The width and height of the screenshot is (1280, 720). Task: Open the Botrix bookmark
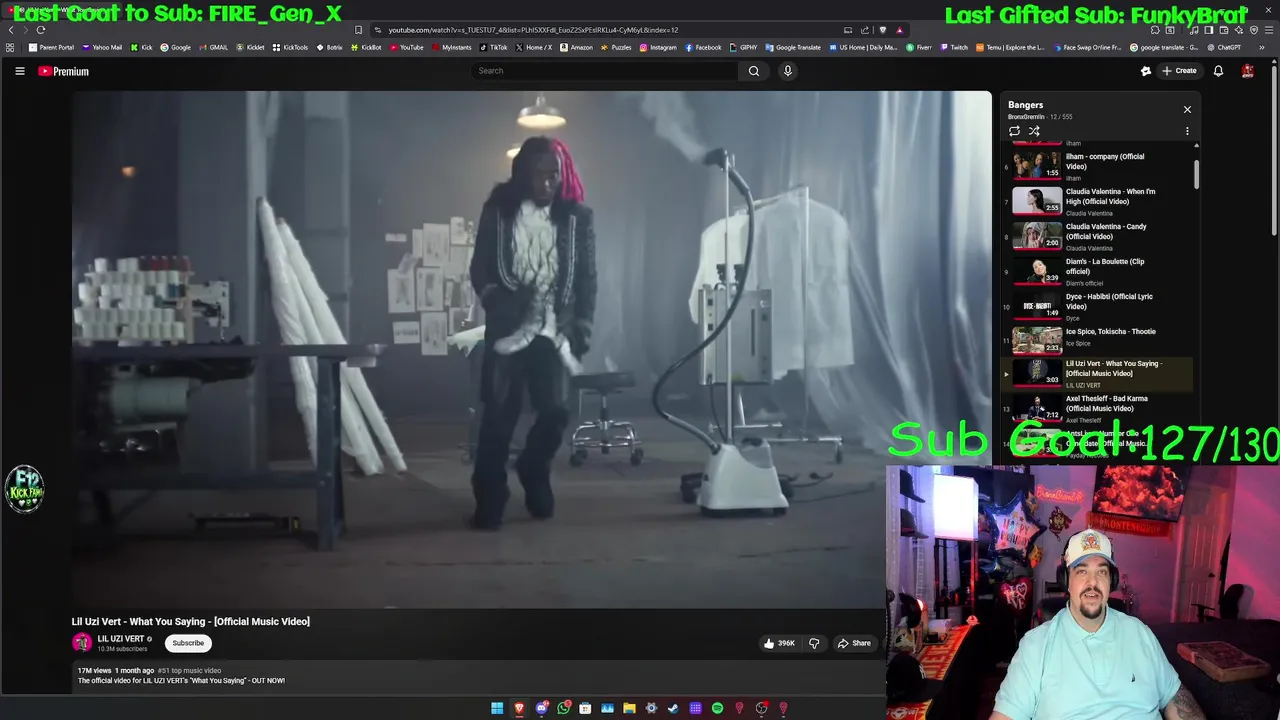point(330,47)
